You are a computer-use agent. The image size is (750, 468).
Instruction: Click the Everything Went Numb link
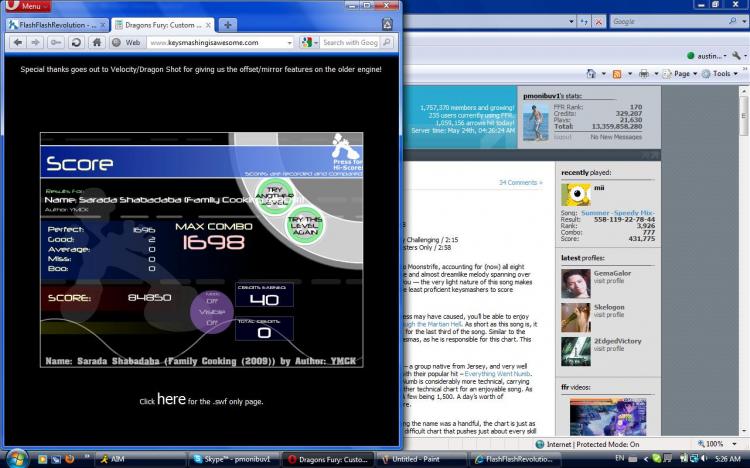[x=497, y=374]
